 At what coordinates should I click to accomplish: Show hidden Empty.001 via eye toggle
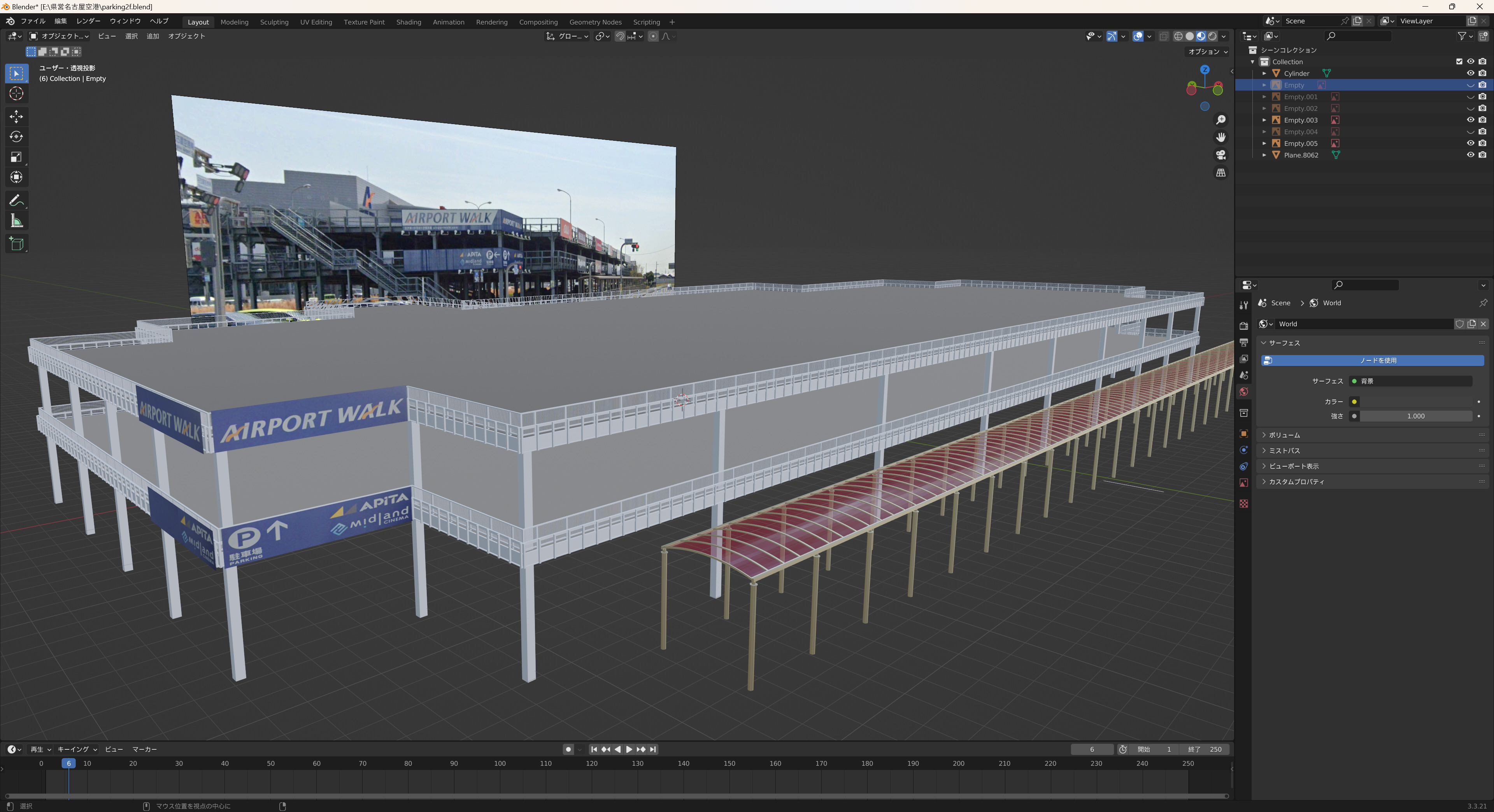click(1470, 97)
